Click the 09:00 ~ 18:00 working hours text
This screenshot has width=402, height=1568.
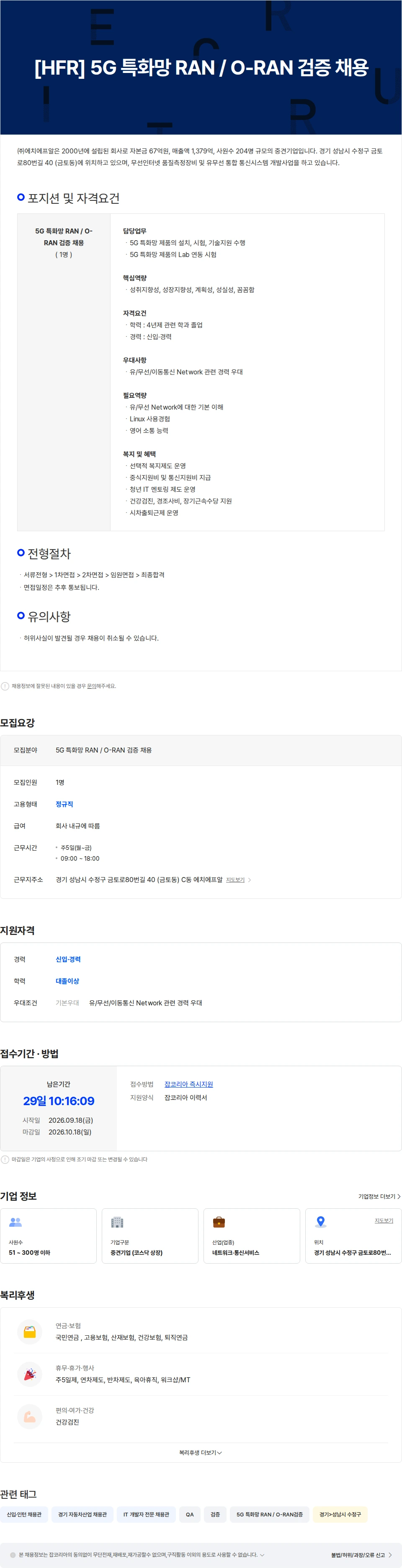(x=80, y=858)
